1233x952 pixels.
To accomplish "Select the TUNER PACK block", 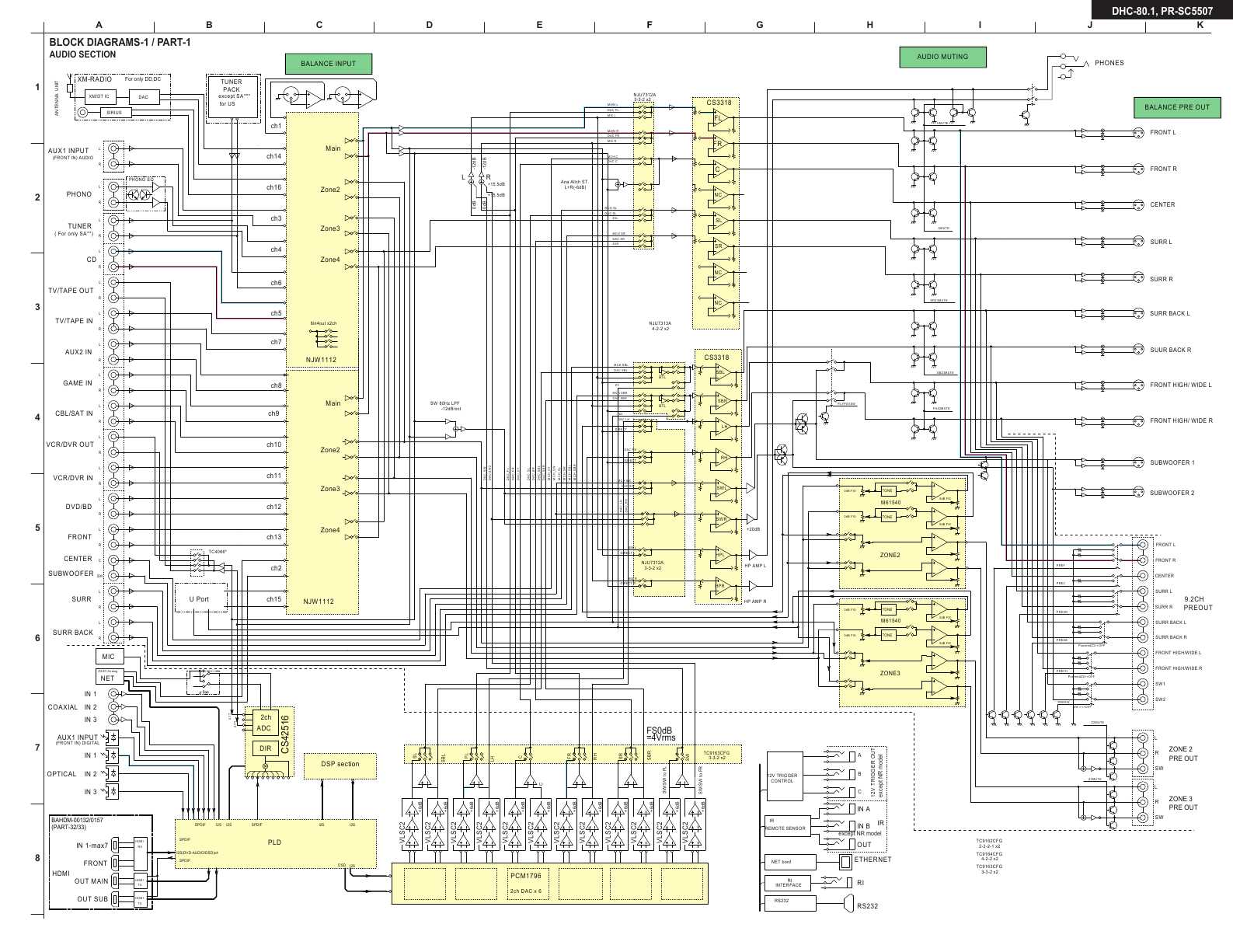I will 232,96.
